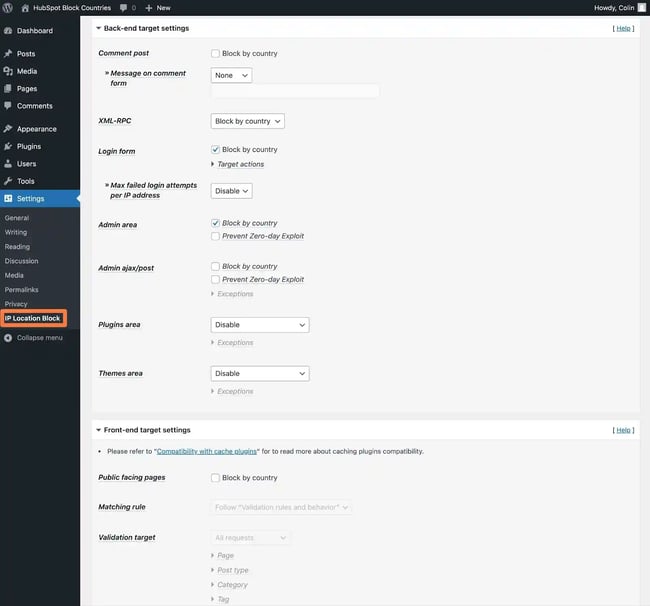Open Max failed login attempts dropdown

[x=231, y=191]
